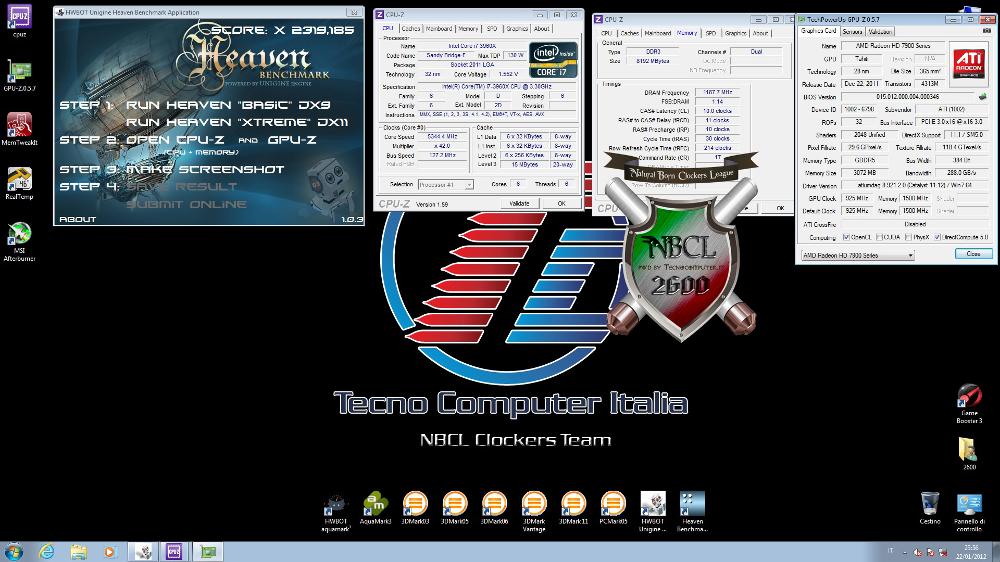The width and height of the screenshot is (1000, 562).
Task: Open the Heaven Benchmark desktop shortcut
Action: pyautogui.click(x=692, y=512)
